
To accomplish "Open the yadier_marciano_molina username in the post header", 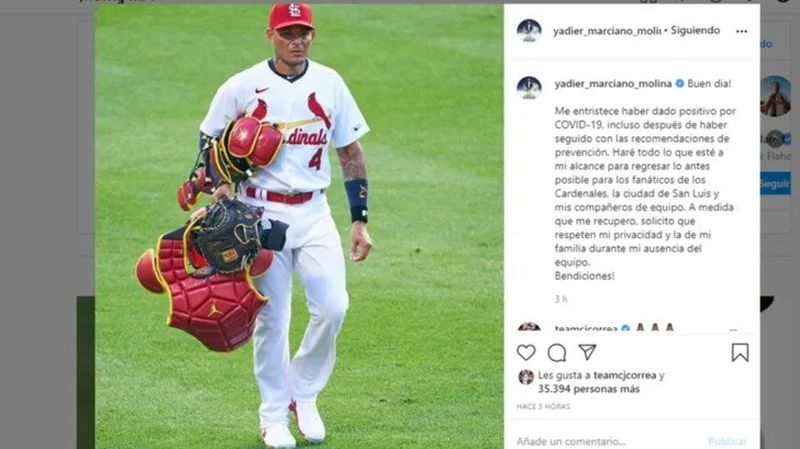I will coord(607,31).
